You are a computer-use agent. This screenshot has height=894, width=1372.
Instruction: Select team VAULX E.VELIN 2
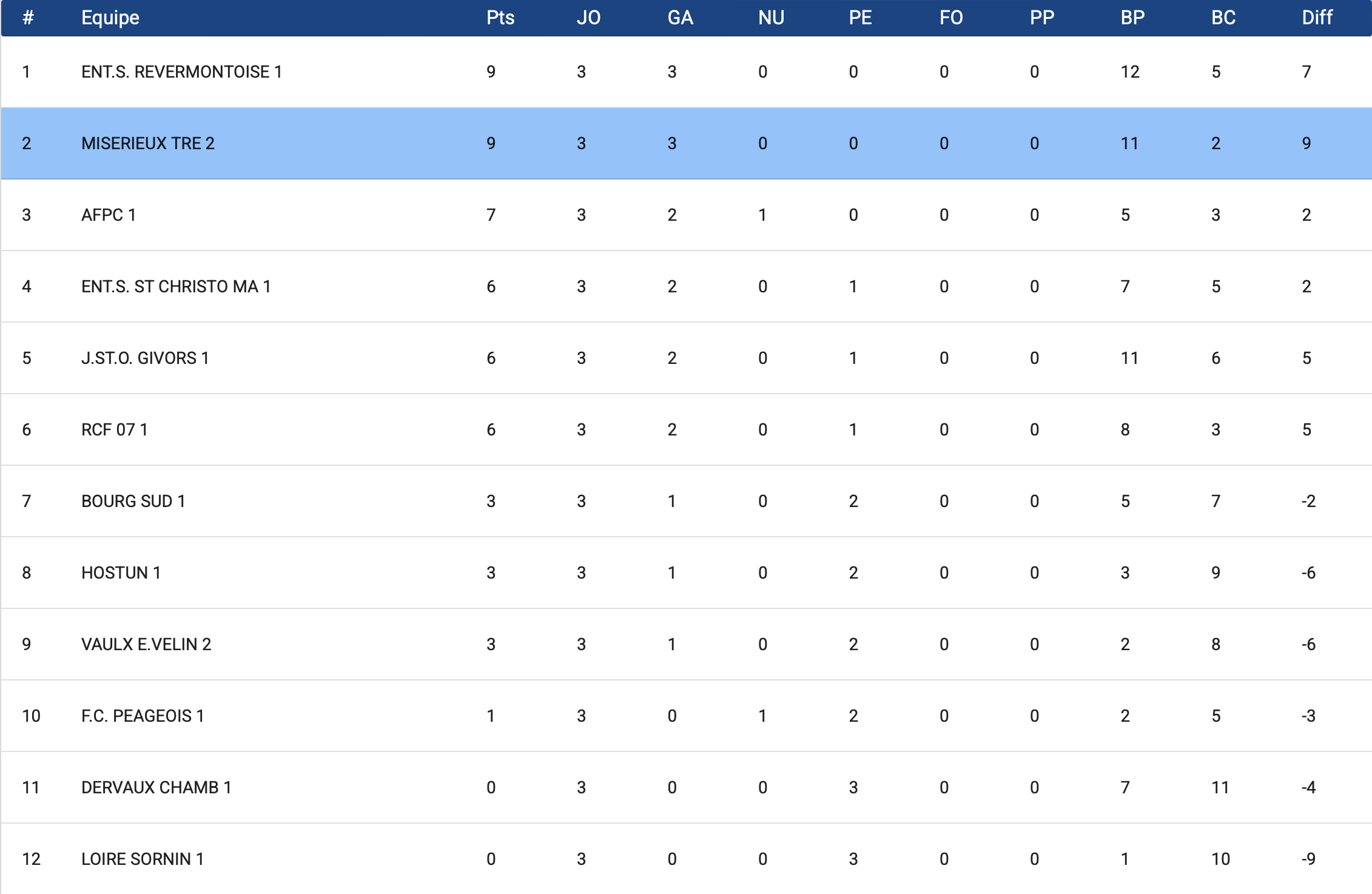coord(146,644)
